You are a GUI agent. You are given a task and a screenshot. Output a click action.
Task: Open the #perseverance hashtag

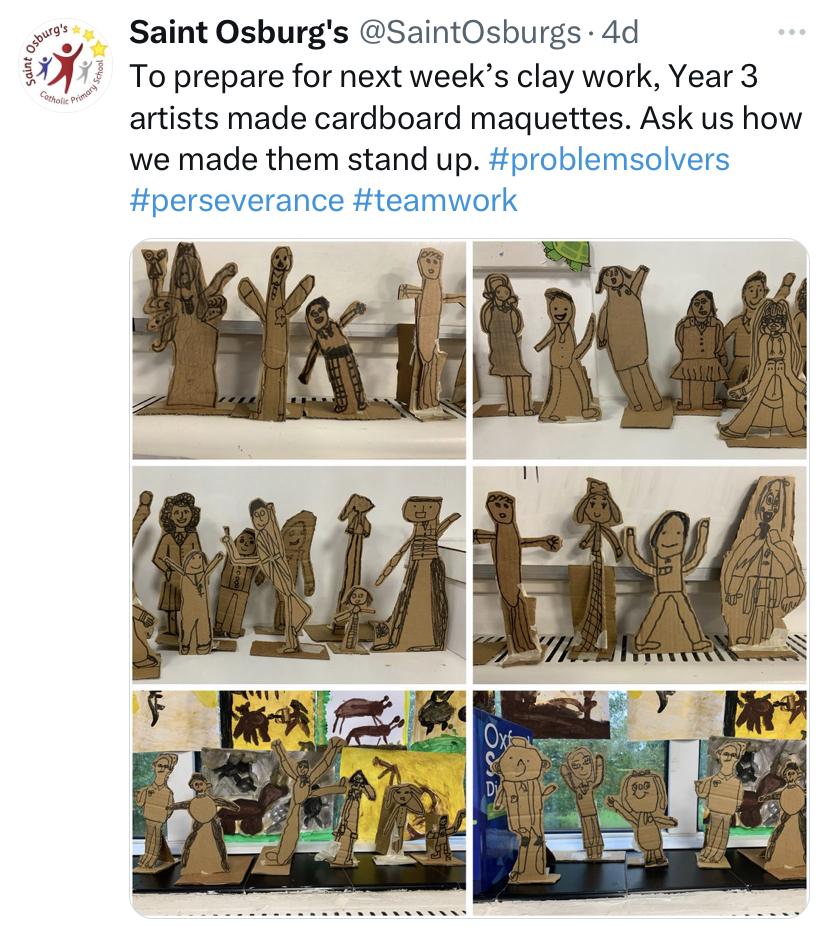(x=236, y=200)
